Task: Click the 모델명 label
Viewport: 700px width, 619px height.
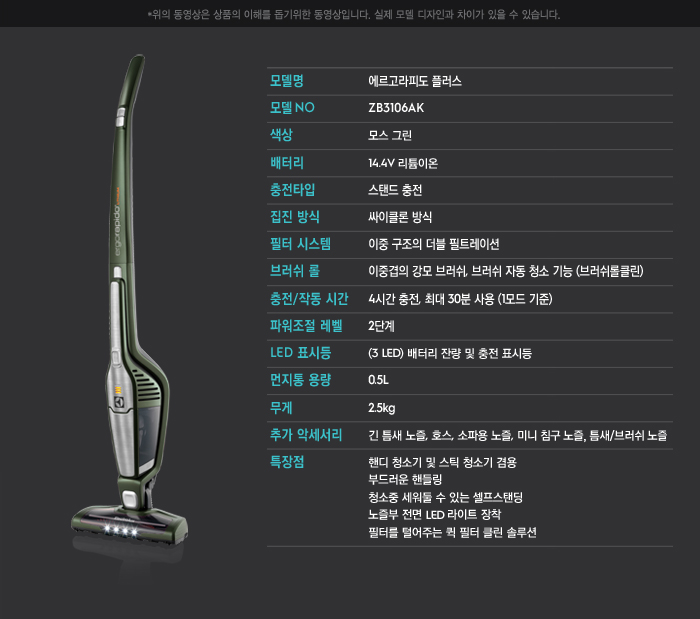Action: click(x=287, y=81)
